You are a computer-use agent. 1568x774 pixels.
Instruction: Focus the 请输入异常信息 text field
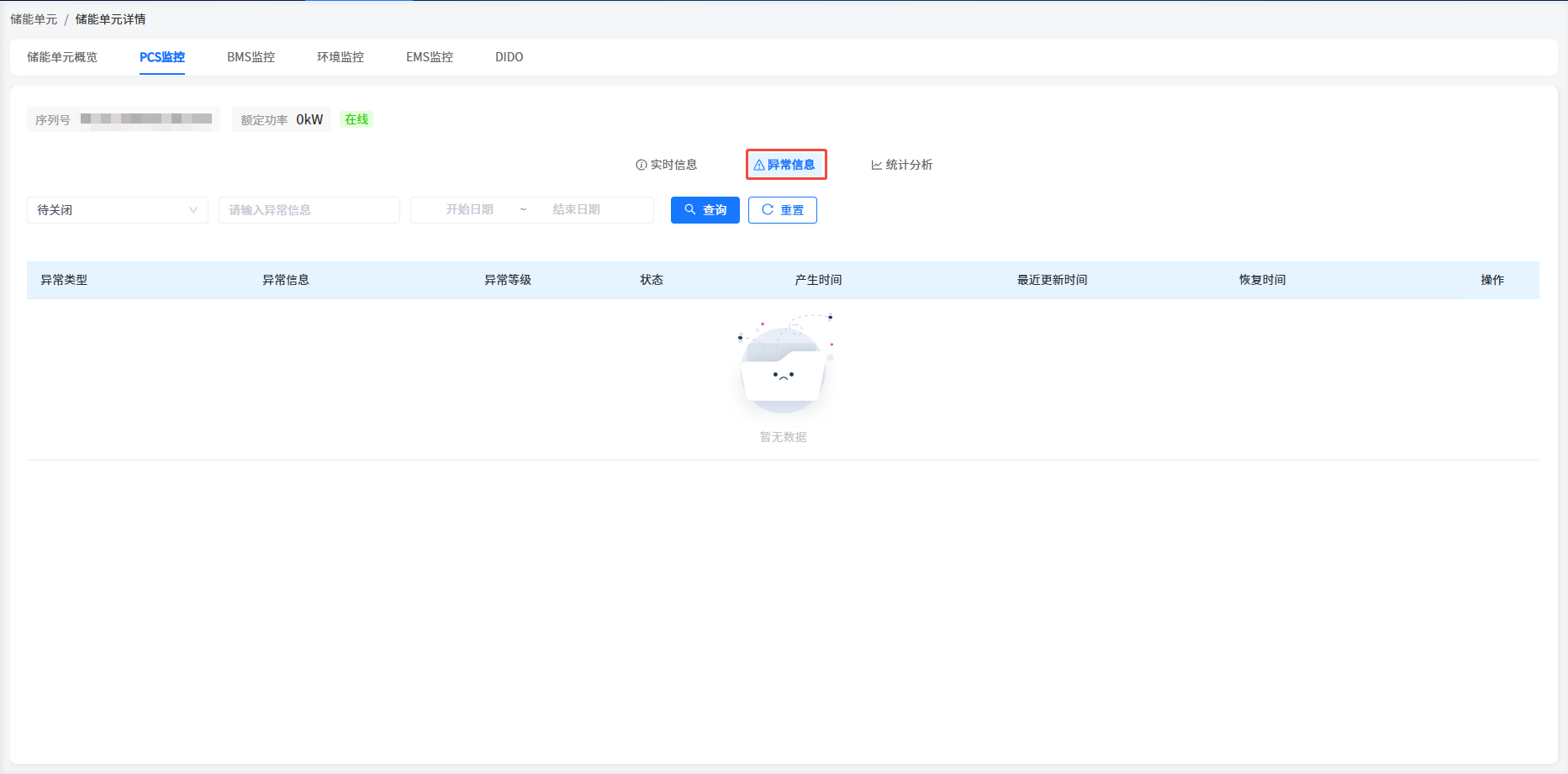(x=309, y=210)
